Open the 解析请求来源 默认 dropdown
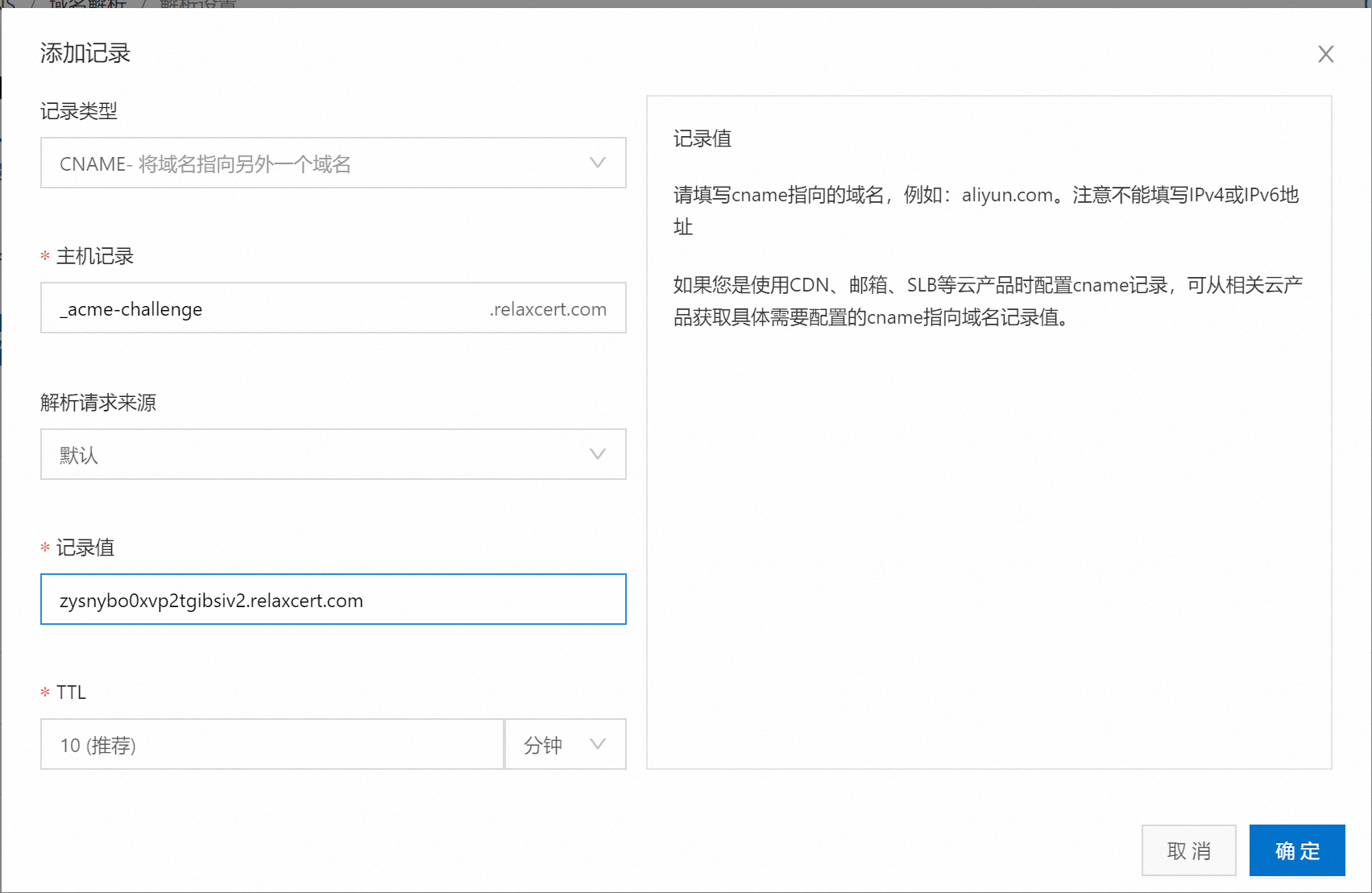Image resolution: width=1372 pixels, height=893 pixels. click(x=334, y=454)
